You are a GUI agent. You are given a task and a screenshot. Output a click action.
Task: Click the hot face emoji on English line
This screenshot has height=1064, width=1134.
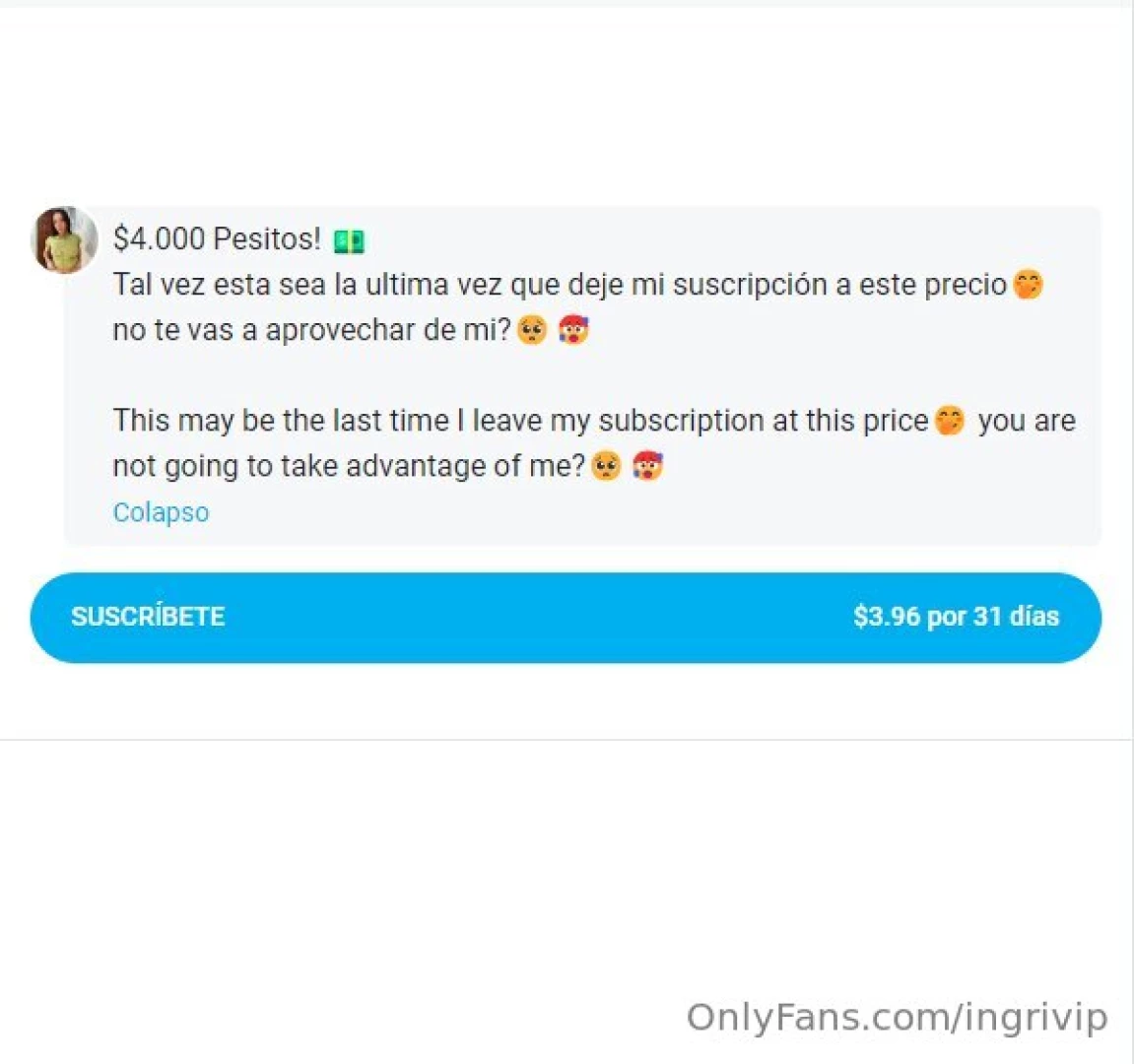pyautogui.click(x=647, y=466)
